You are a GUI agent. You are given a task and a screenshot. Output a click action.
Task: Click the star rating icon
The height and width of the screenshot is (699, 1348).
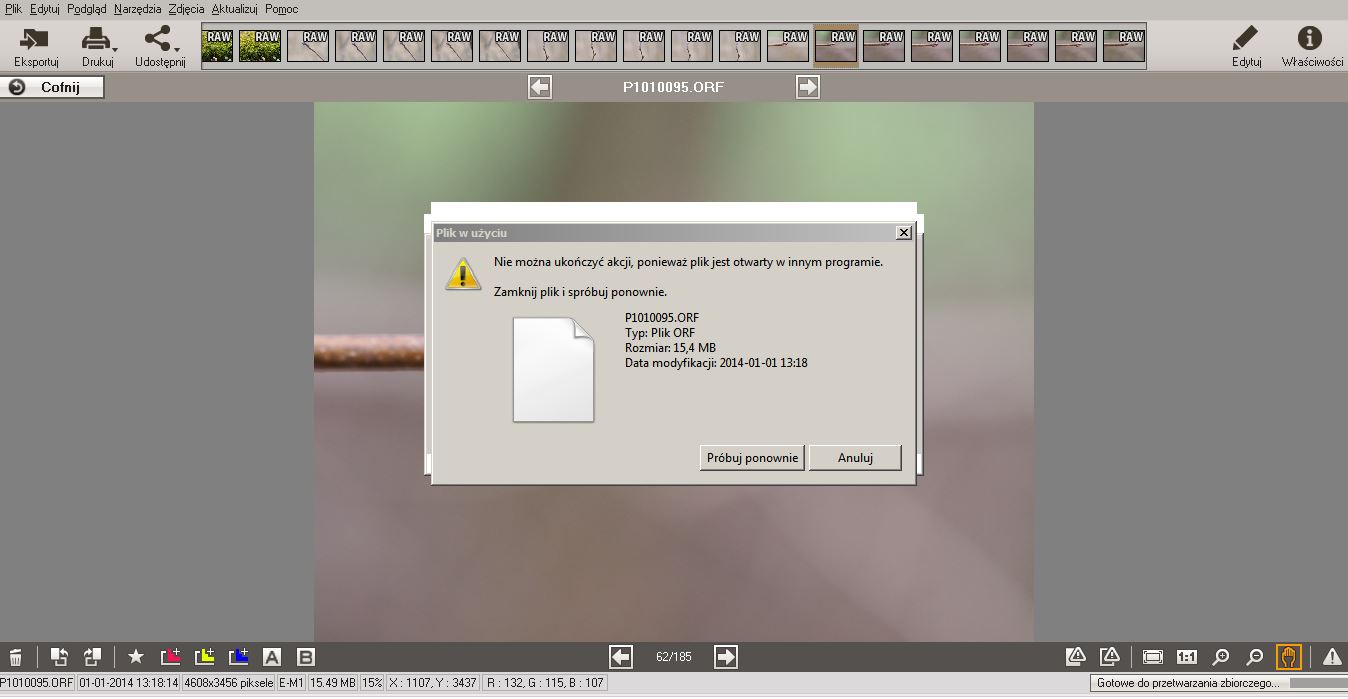(x=136, y=657)
